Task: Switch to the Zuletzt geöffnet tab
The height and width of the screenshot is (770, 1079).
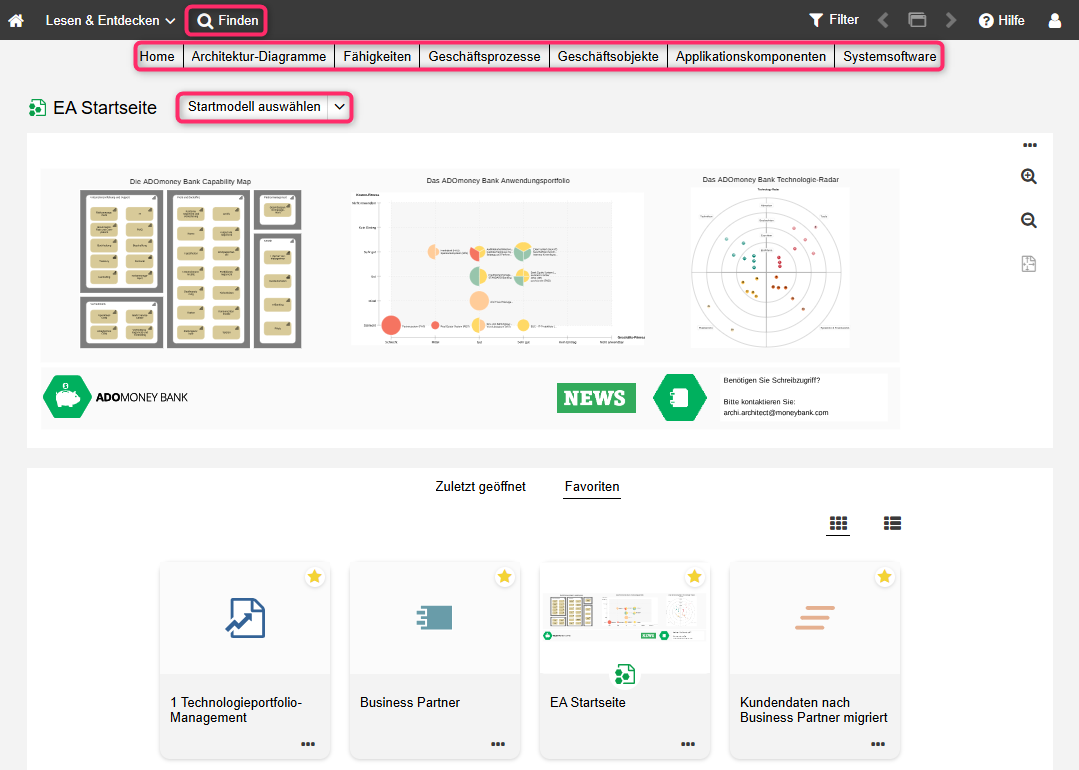Action: (x=480, y=487)
